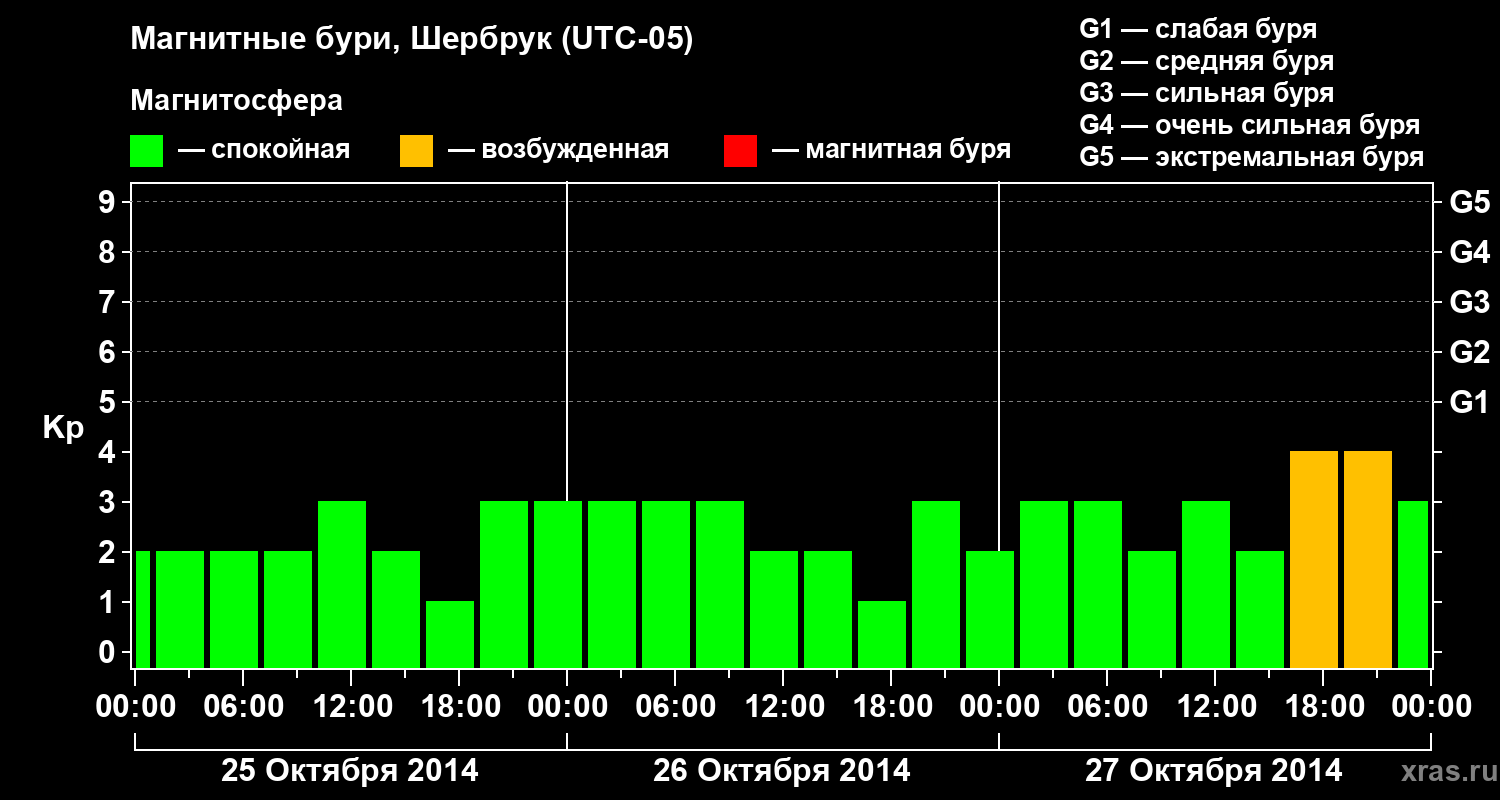Viewport: 1500px width, 800px height.
Task: Click the 'G4 — очень сильная буря' legend line
Action: 1250,125
